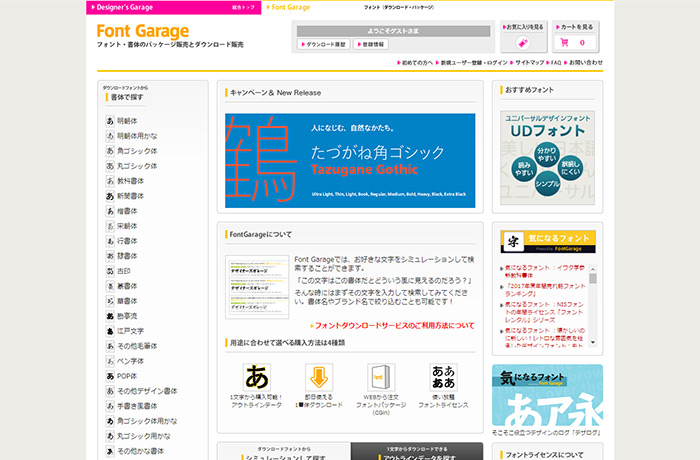
Task: Open the フォントレンタル シリーズ news link
Action: 543,312
